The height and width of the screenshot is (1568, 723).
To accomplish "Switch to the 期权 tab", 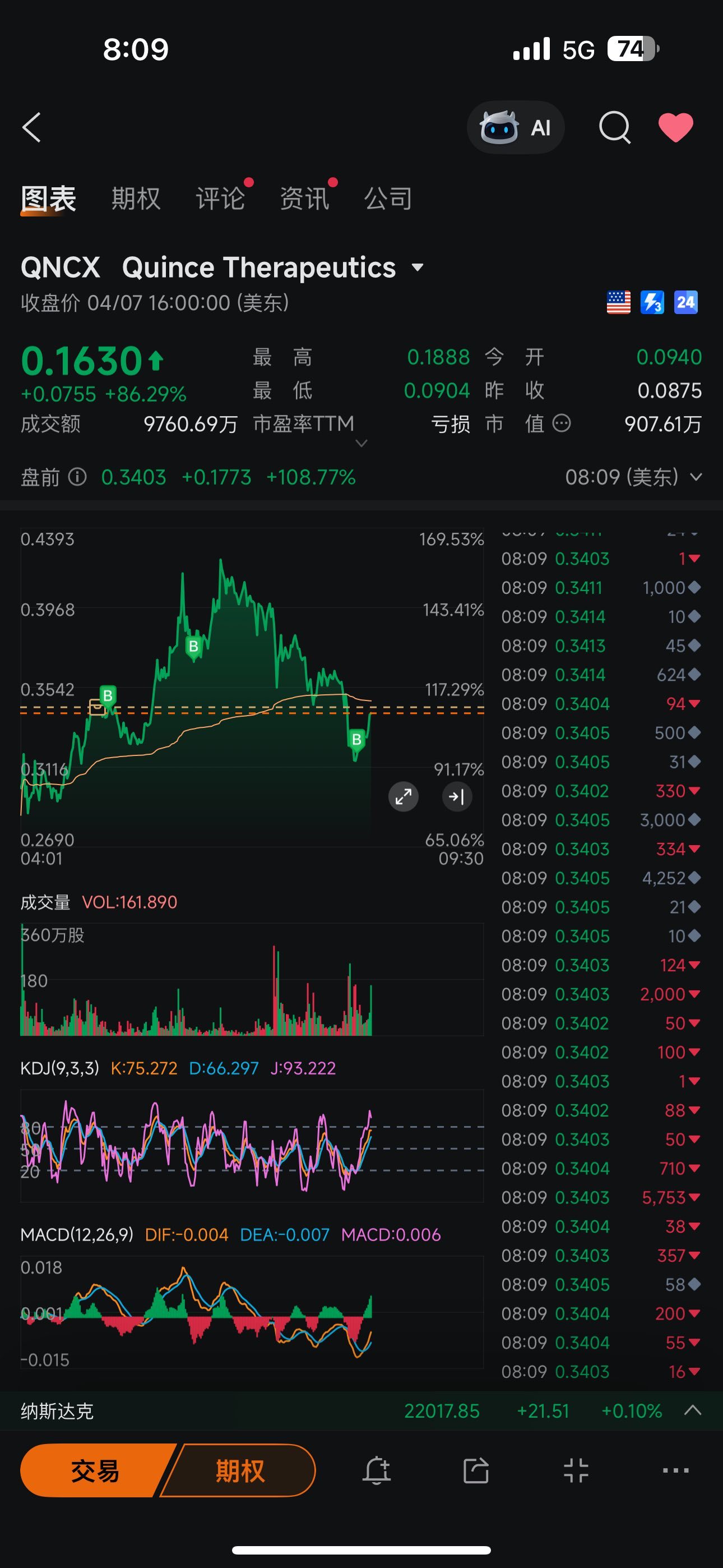I will tap(136, 199).
